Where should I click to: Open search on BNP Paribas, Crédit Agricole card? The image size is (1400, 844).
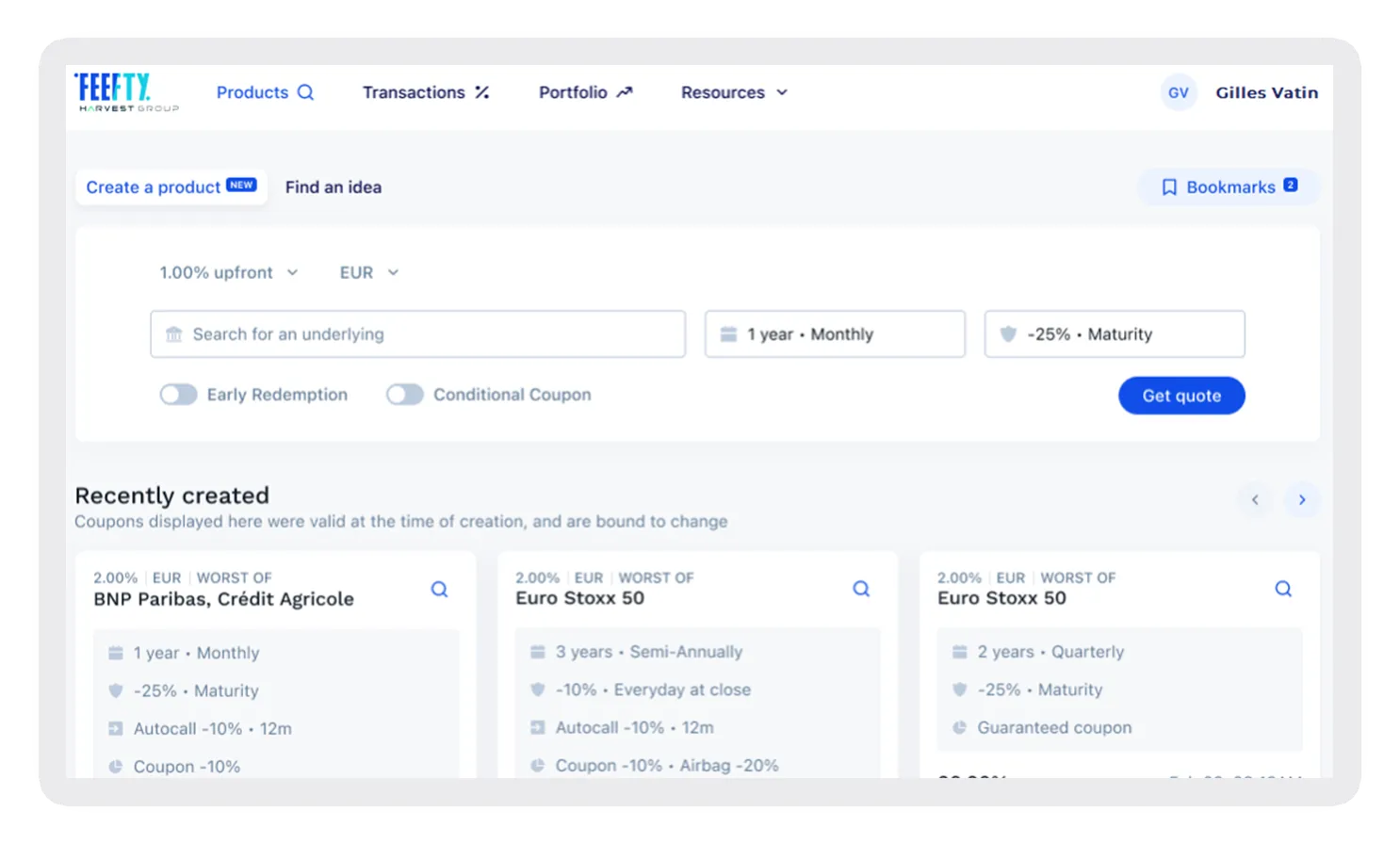click(439, 590)
